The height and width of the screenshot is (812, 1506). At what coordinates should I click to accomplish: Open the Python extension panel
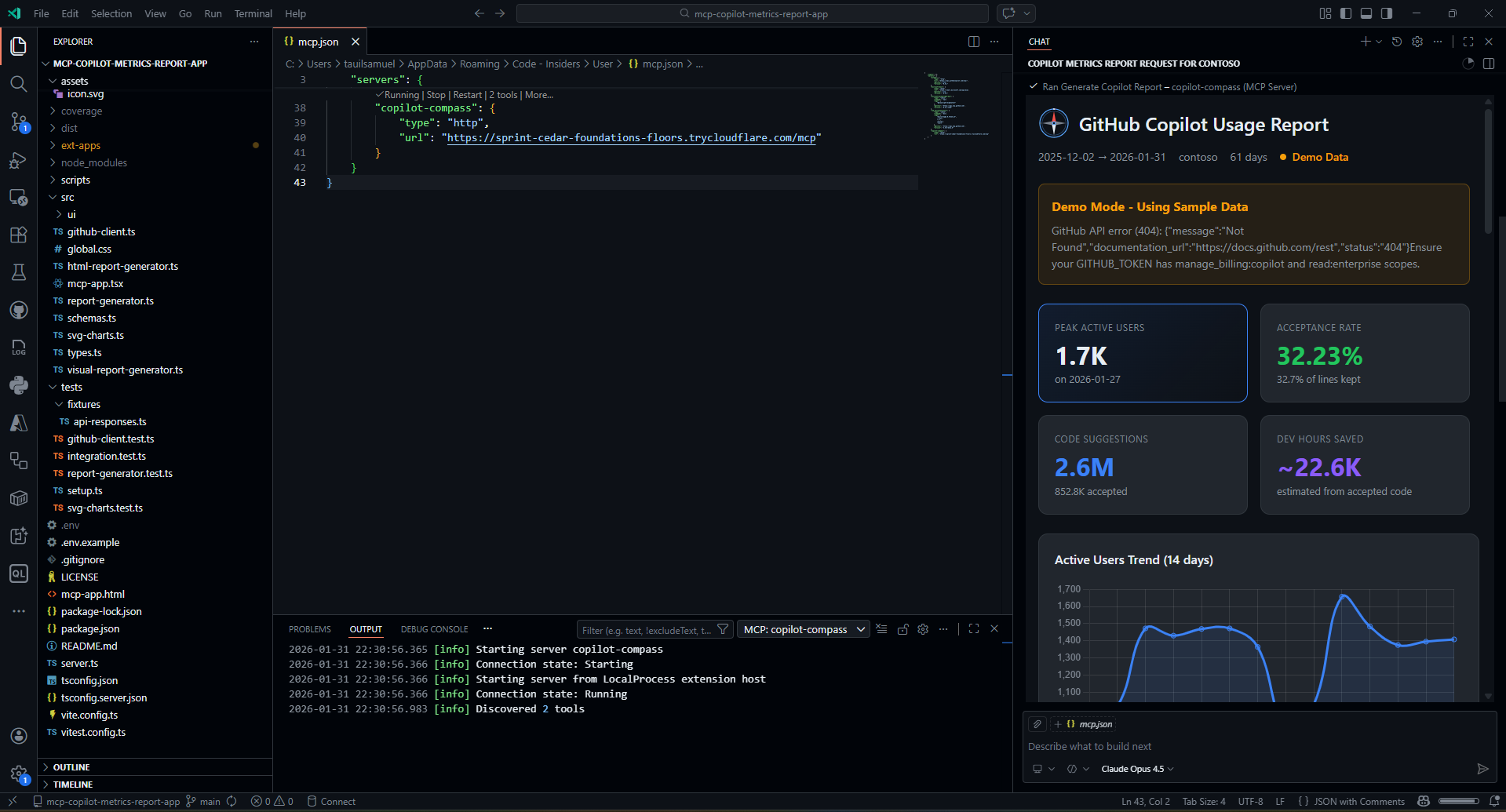[19, 385]
